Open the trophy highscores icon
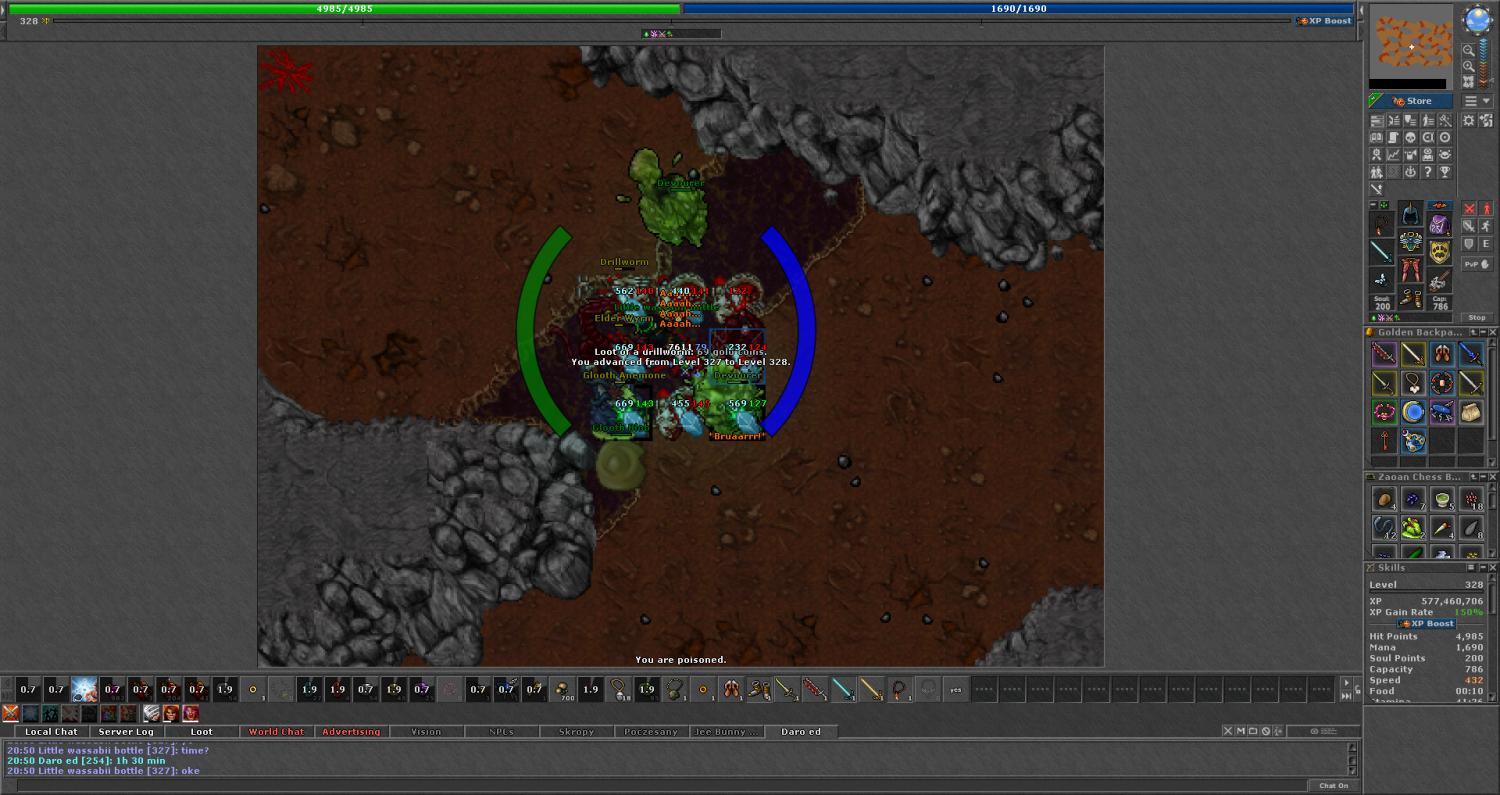This screenshot has width=1500, height=795. [1445, 171]
